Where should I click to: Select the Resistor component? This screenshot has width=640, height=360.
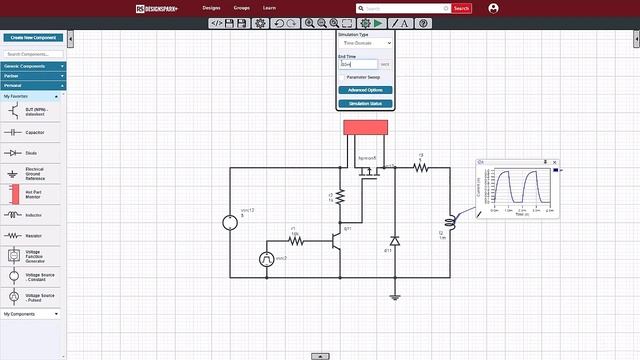pos(31,236)
